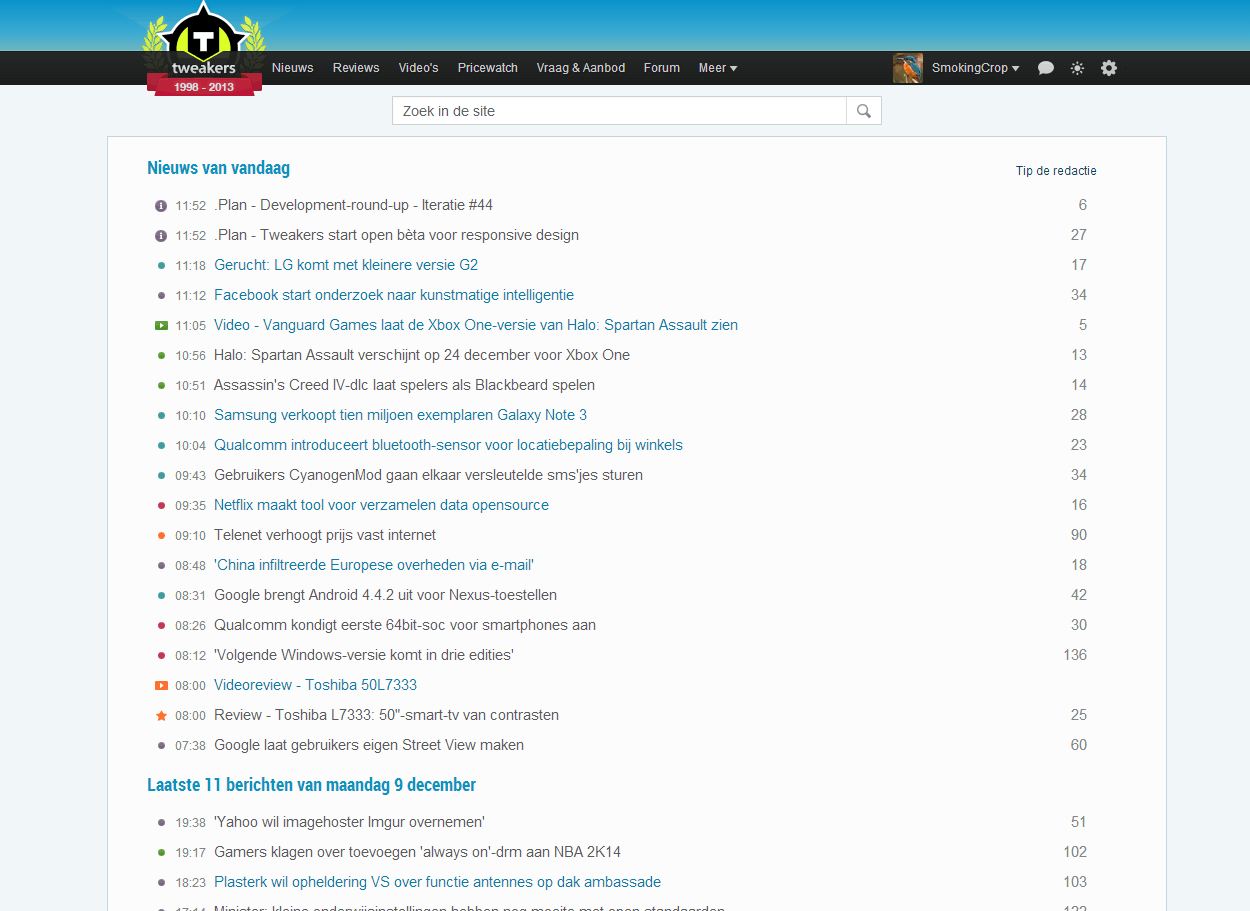Screen dimensions: 1250x911
Task: Open the Forum menu item
Action: coord(662,68)
